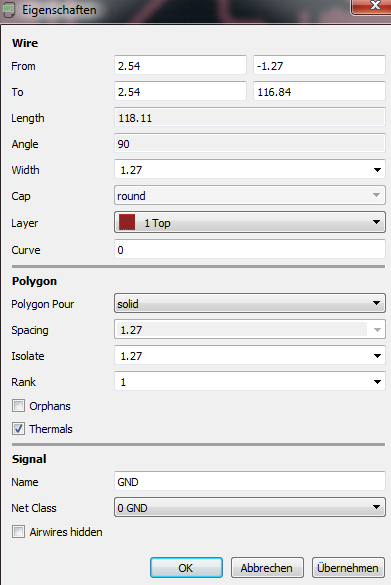Expand the Net Class dropdown
The width and height of the screenshot is (391, 585).
pyautogui.click(x=250, y=507)
